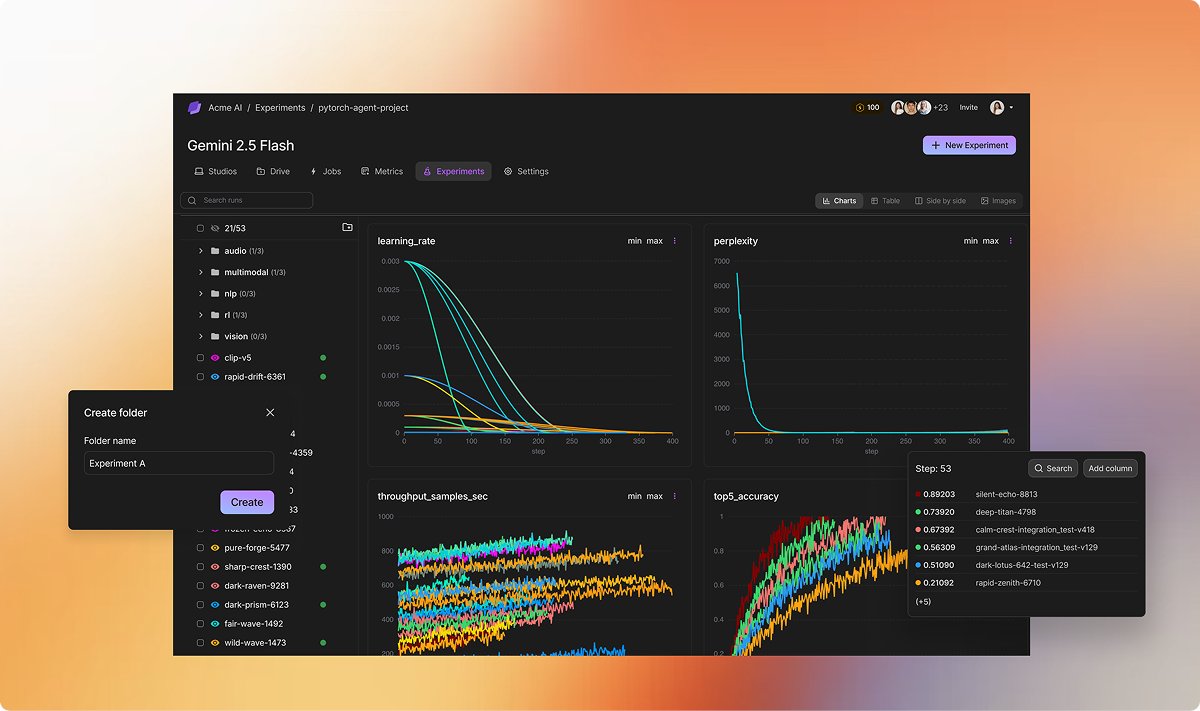Open the three-dot menu on throughput_samples_sec chart
Viewport: 1200px width, 711px height.
coord(675,496)
